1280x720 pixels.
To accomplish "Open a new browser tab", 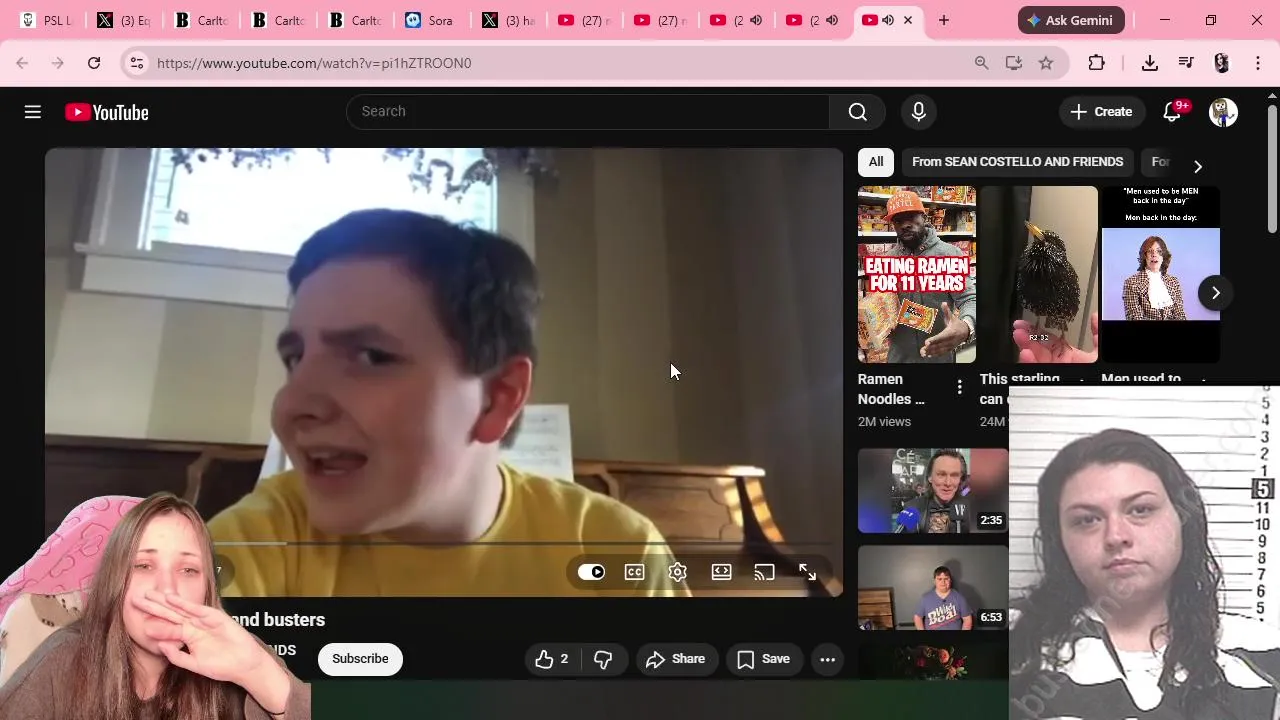I will point(943,20).
